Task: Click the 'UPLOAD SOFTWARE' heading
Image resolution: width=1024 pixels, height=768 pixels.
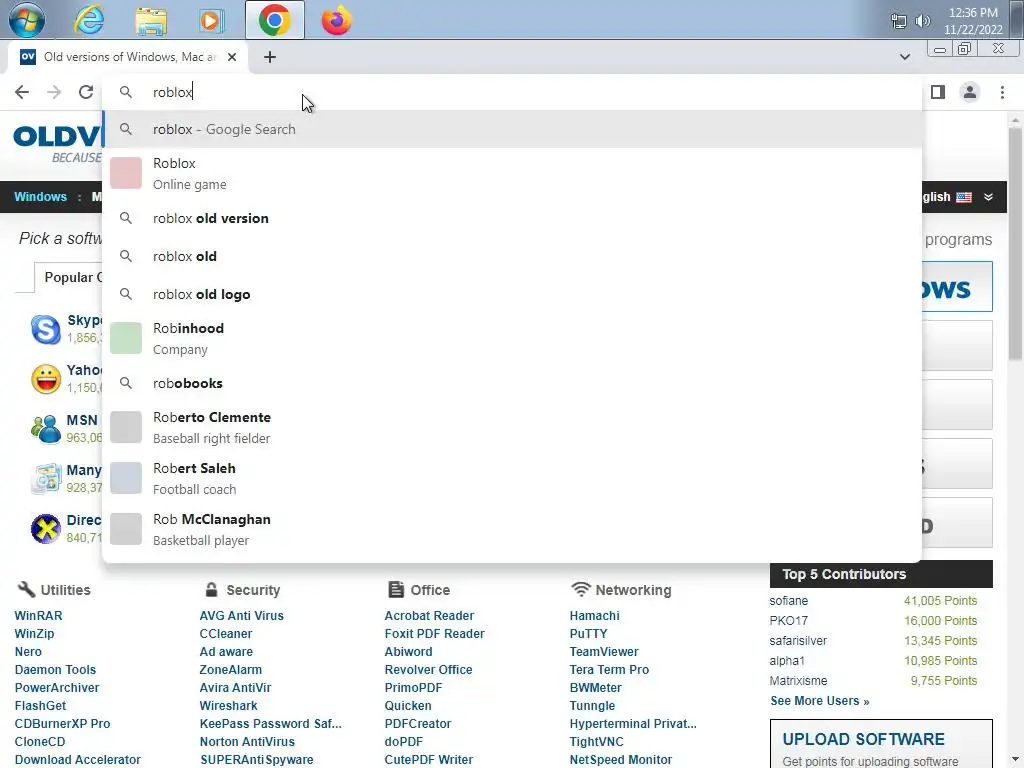Action: [x=863, y=739]
